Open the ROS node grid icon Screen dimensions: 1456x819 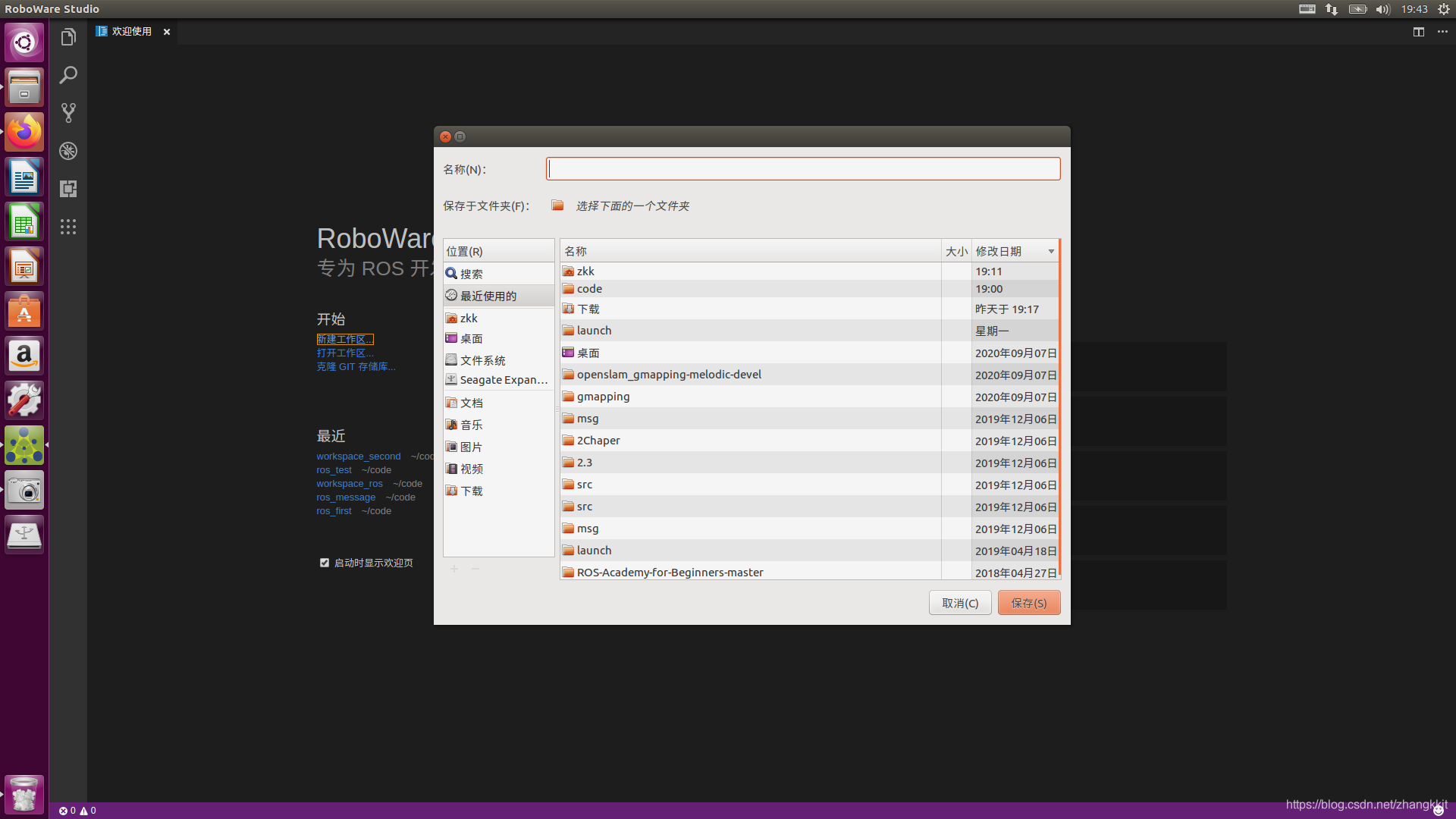pos(68,227)
